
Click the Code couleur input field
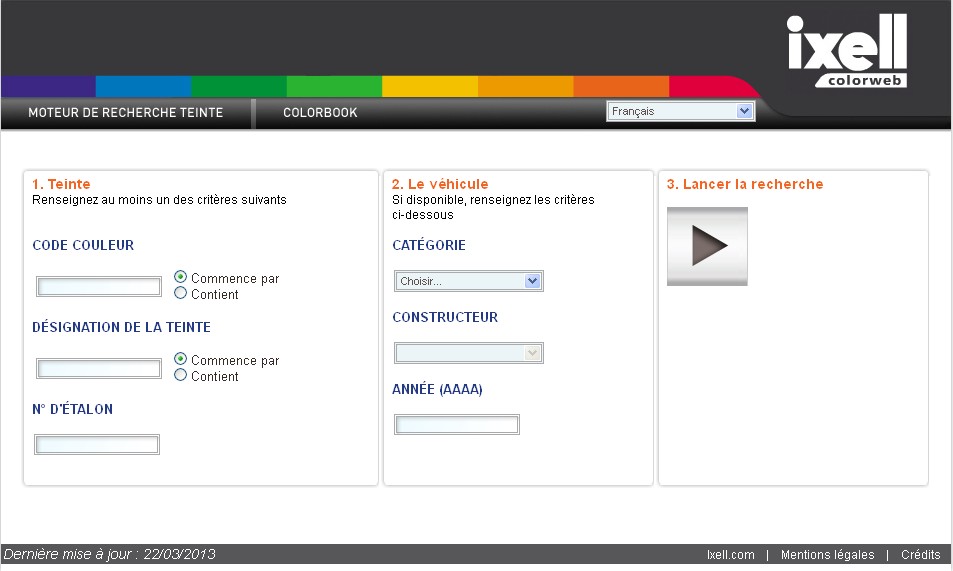pyautogui.click(x=99, y=287)
